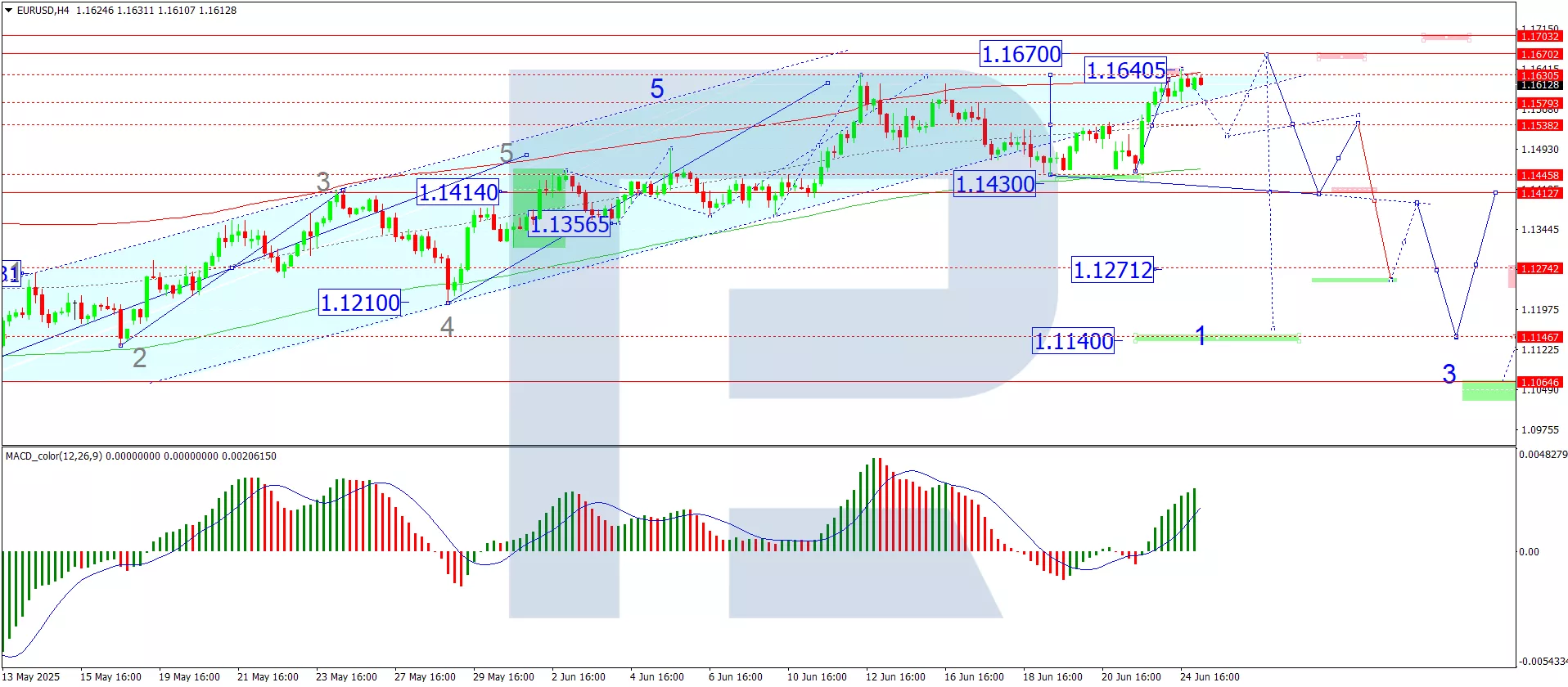Viewport: 1568px width, 687px height.
Task: Click the large blue wave 5 marker
Action: (656, 88)
